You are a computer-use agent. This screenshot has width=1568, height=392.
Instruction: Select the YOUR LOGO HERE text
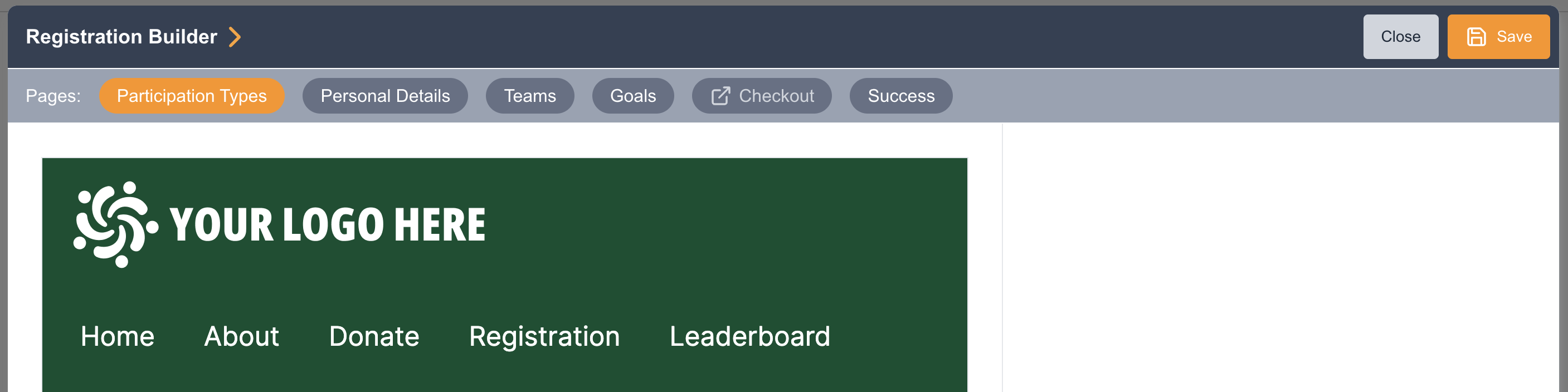coord(328,225)
